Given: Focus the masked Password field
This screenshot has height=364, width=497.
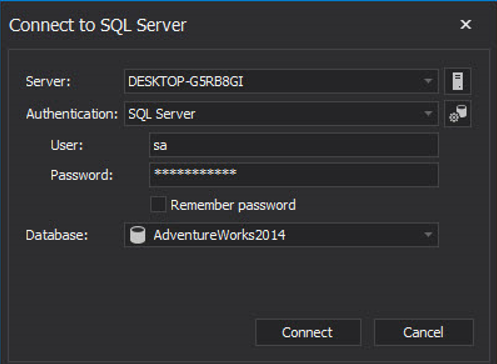Looking at the screenshot, I should coord(294,175).
